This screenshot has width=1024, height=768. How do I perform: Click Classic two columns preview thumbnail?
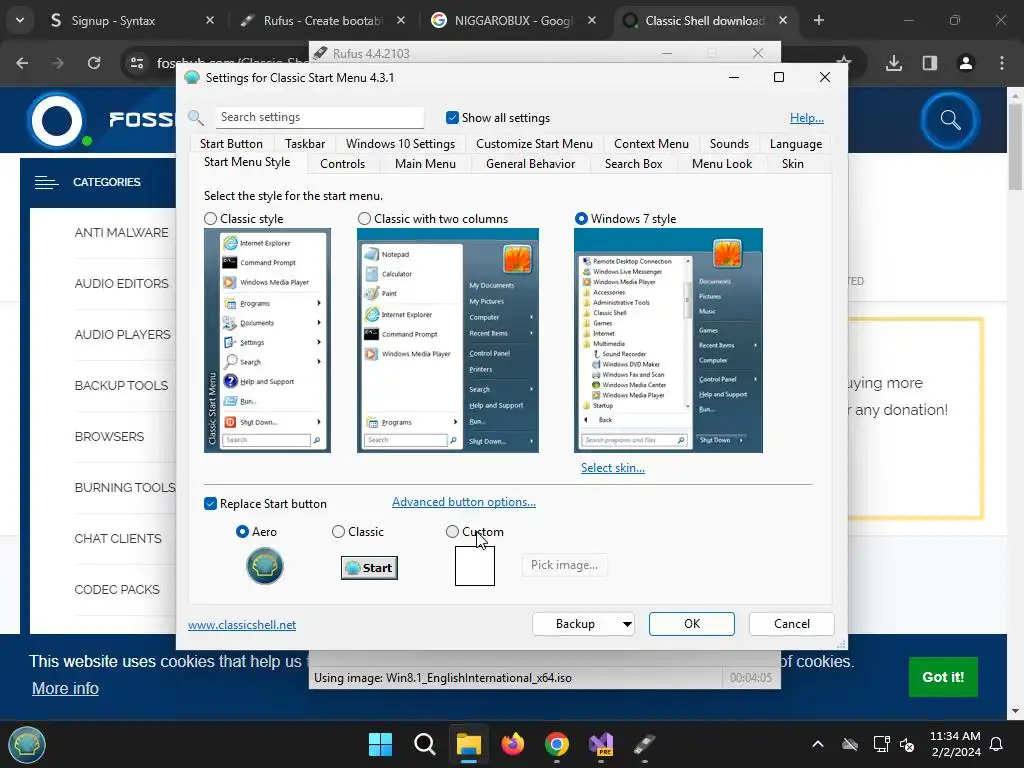pyautogui.click(x=448, y=340)
